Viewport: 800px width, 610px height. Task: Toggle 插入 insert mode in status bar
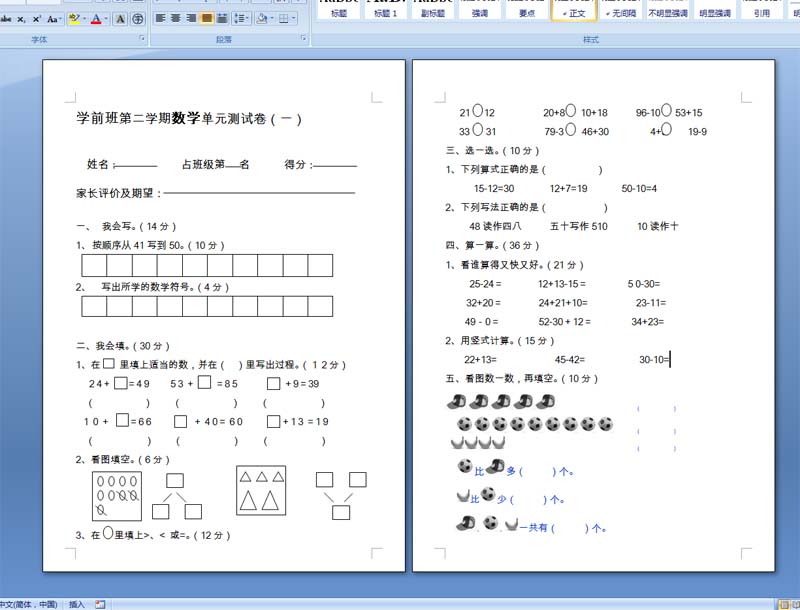tap(77, 604)
